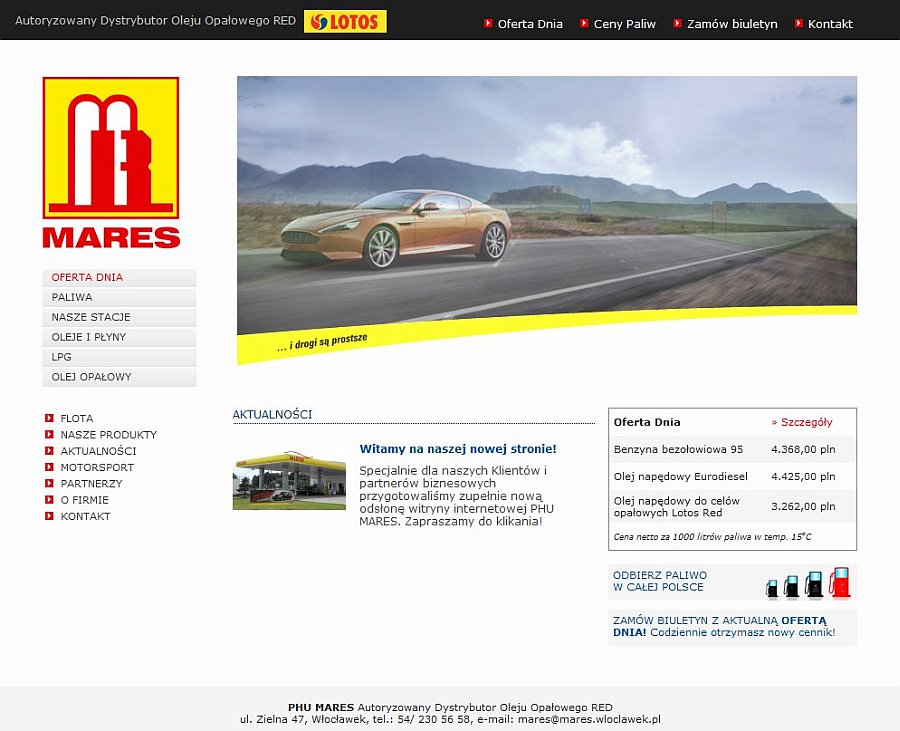900x731 pixels.
Task: Go to O FIRMIE page link
Action: 84,500
